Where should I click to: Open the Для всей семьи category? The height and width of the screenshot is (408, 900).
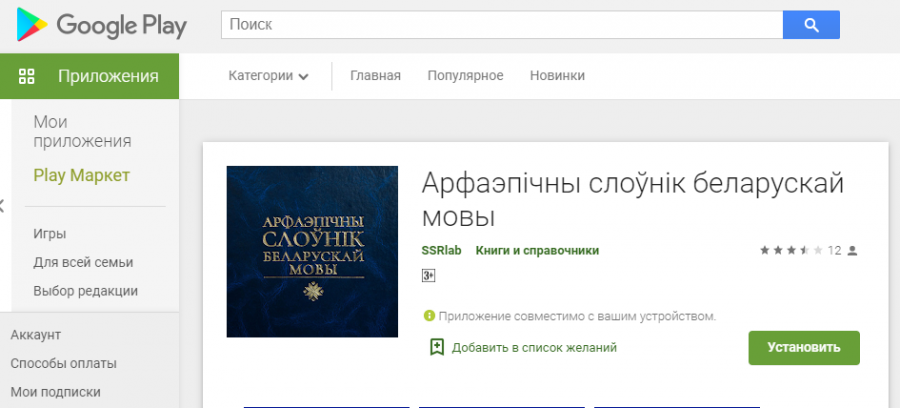[83, 263]
